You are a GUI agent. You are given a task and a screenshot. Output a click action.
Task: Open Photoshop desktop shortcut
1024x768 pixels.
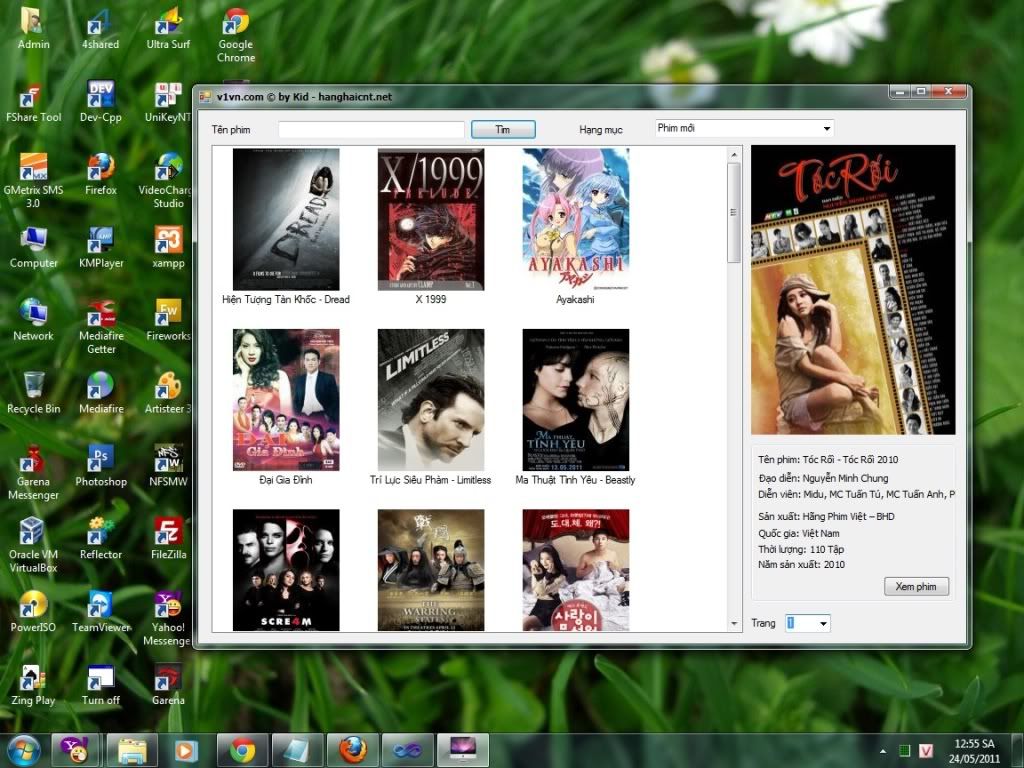coord(101,466)
